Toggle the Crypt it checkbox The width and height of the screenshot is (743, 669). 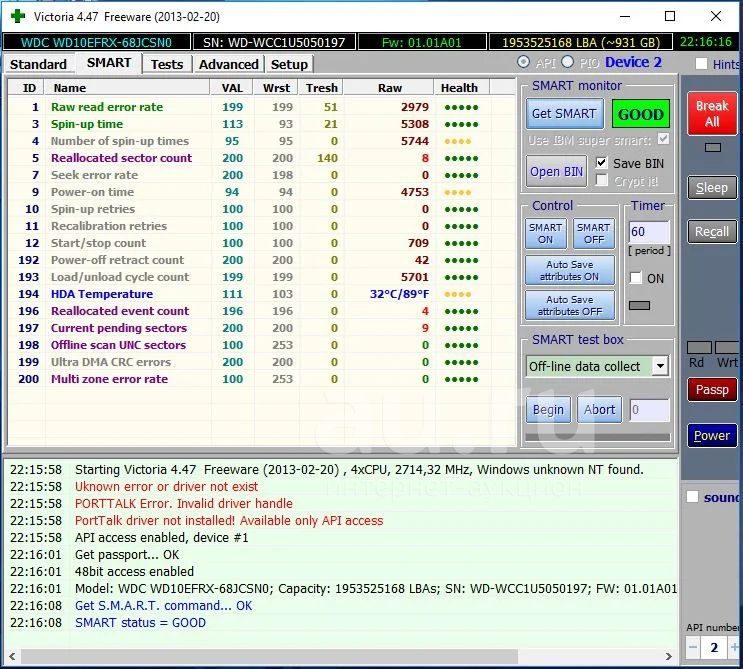pyautogui.click(x=601, y=180)
